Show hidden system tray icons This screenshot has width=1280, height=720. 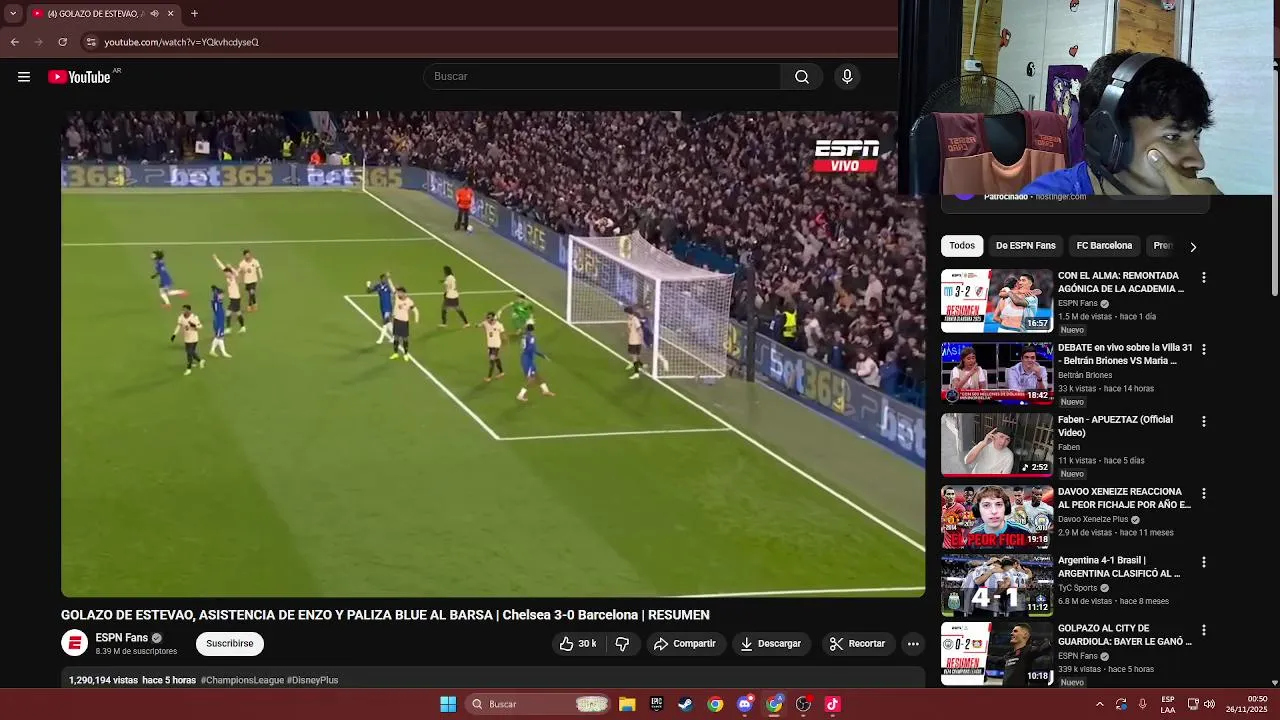tap(1099, 704)
